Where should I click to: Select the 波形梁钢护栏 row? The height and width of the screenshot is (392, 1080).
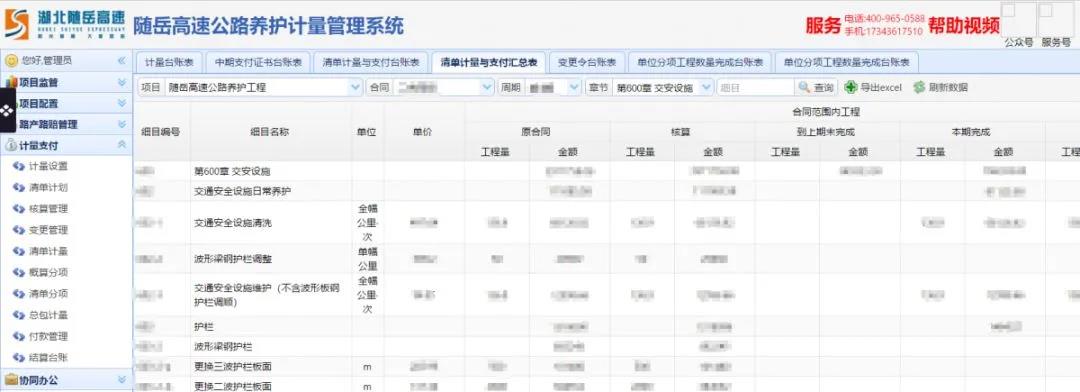click(606, 346)
